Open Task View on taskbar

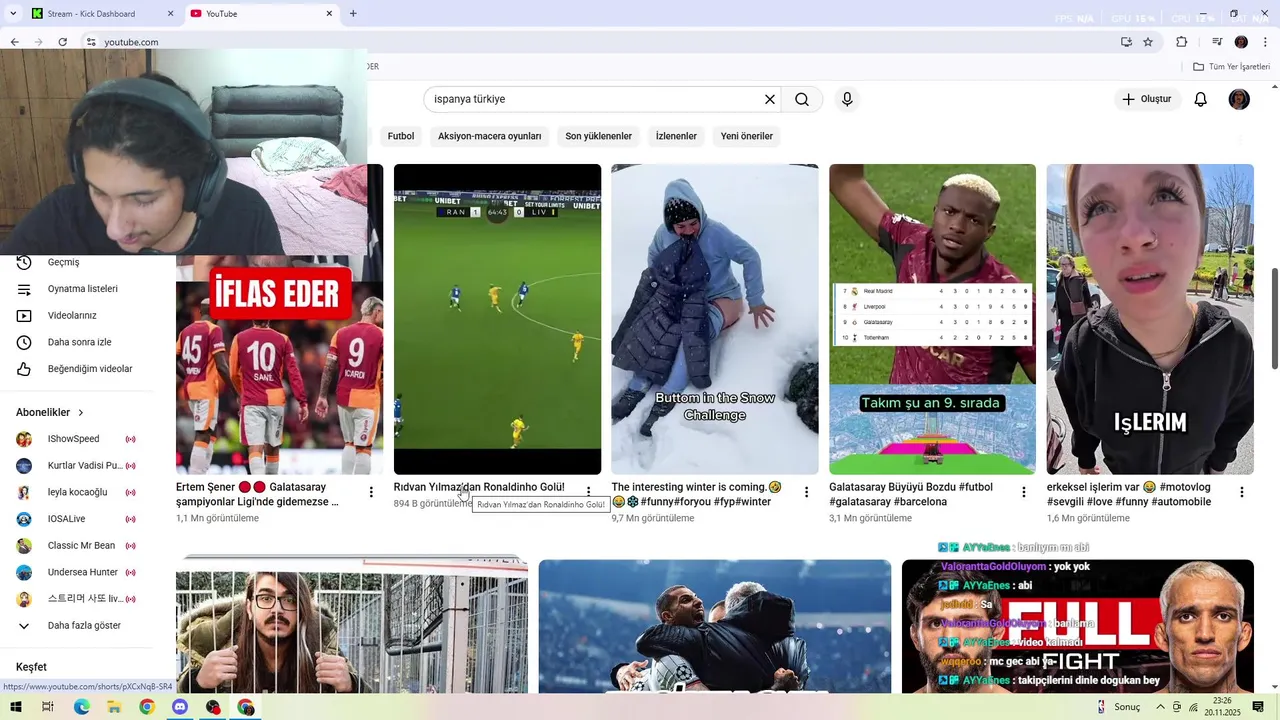coord(47,707)
